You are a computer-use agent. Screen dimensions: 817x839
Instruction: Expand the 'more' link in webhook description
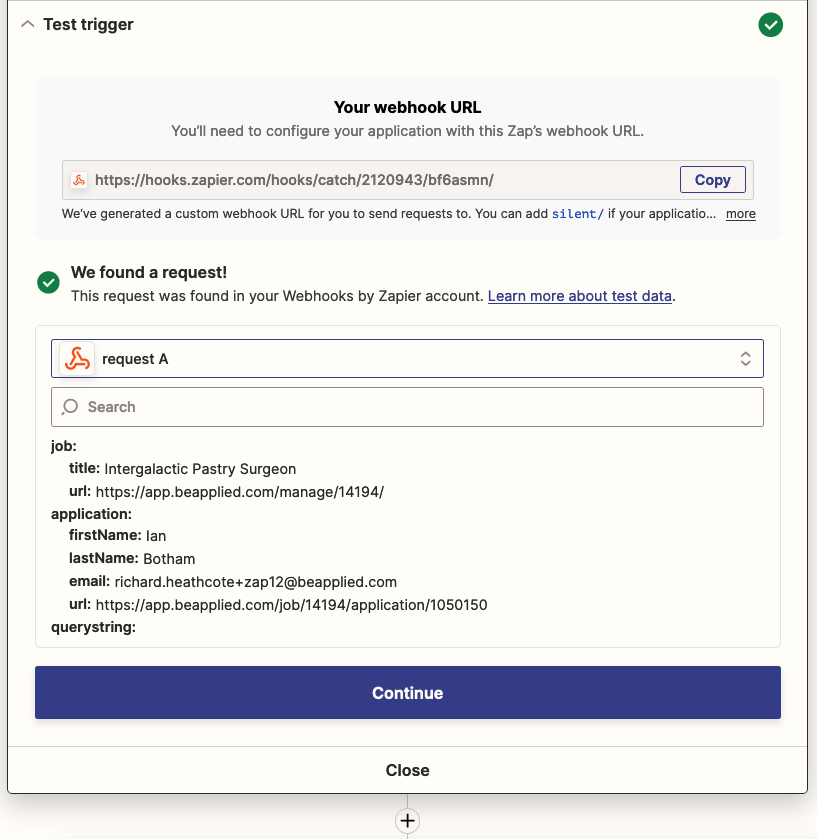click(x=740, y=214)
